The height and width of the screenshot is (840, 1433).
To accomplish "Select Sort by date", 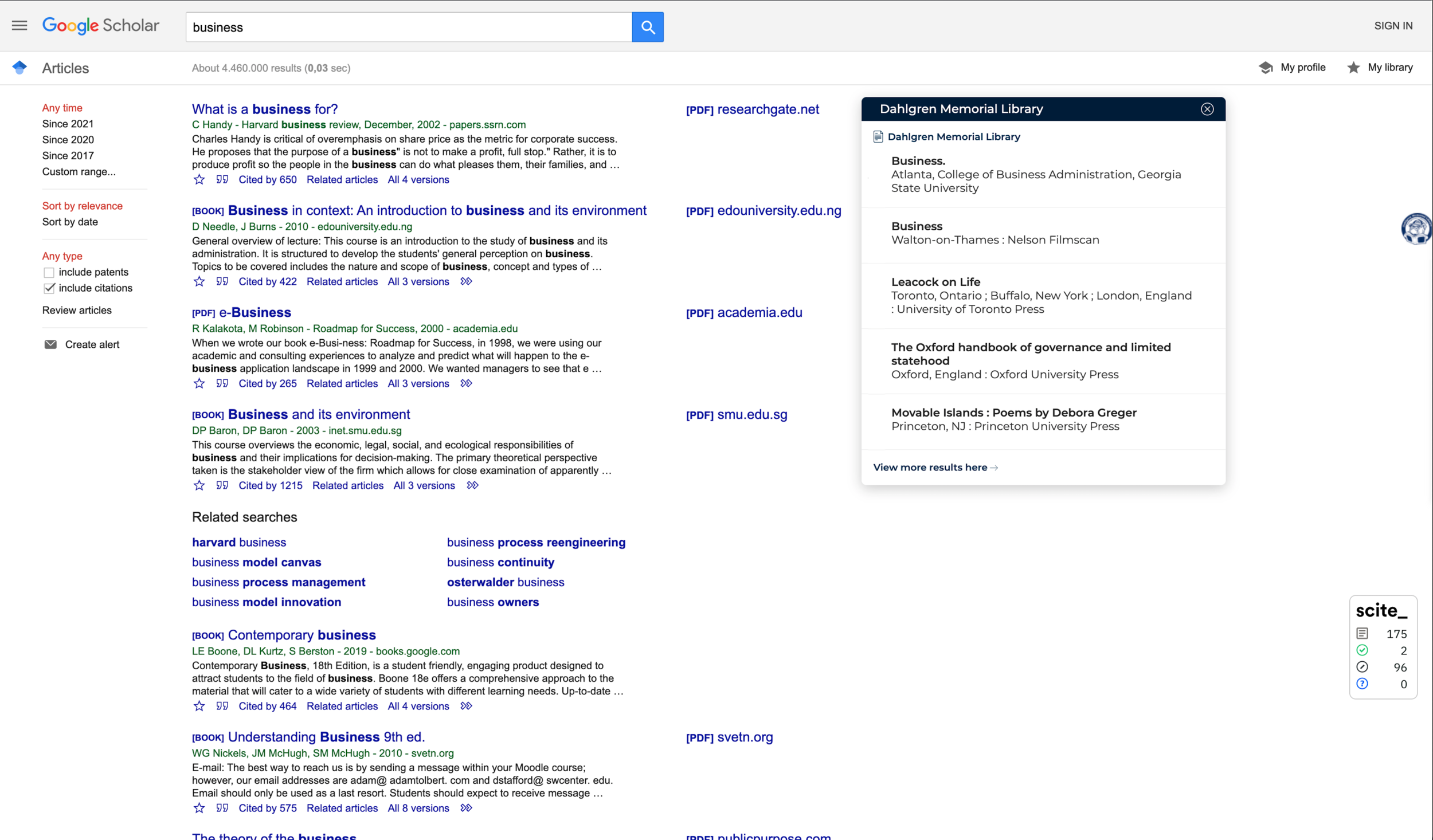I will point(70,222).
